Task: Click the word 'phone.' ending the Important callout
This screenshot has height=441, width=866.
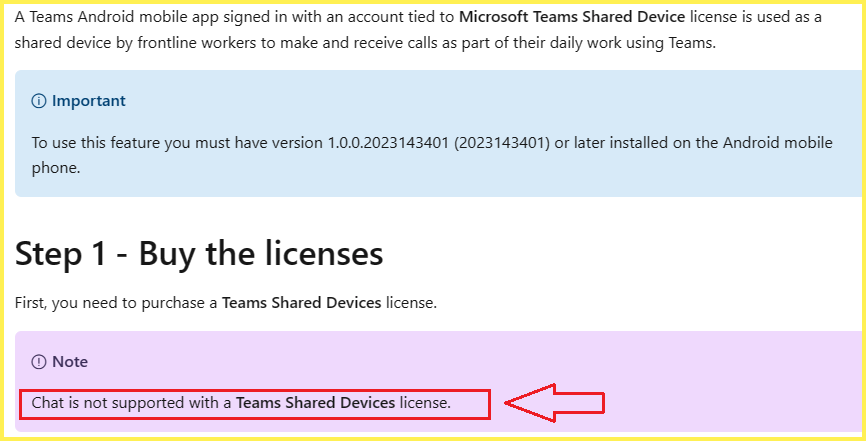Action: pos(56,169)
